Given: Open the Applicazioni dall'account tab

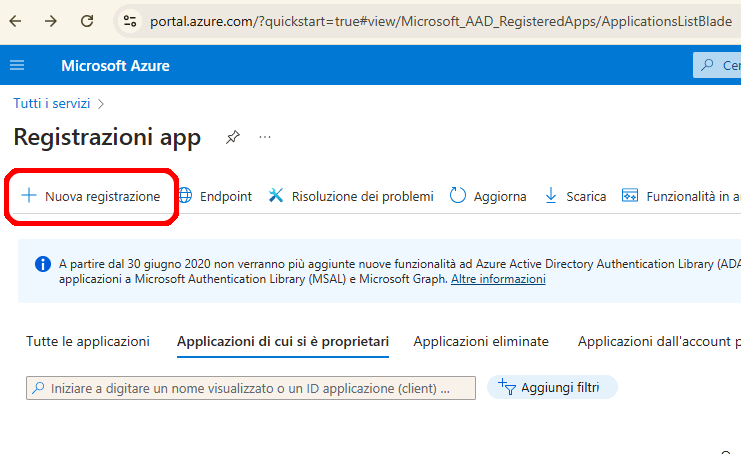Looking at the screenshot, I should [659, 342].
